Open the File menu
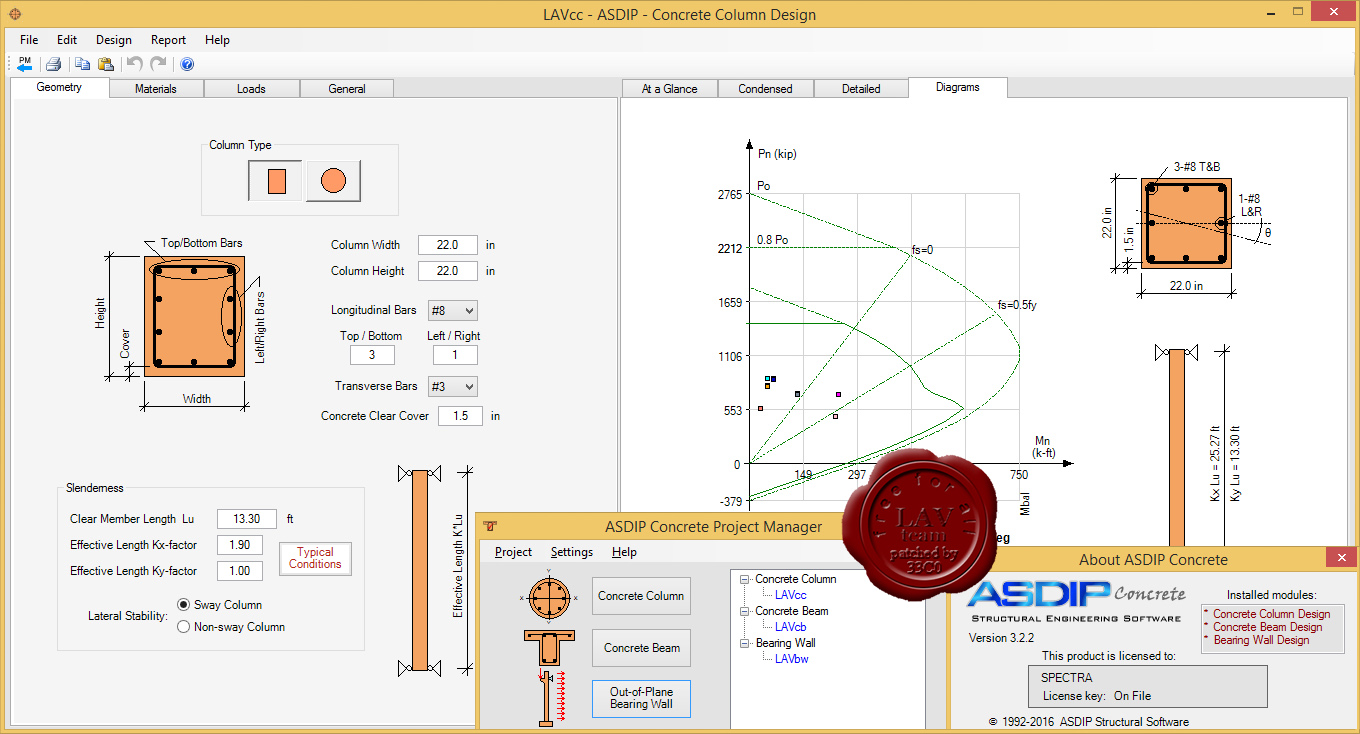 (x=29, y=40)
